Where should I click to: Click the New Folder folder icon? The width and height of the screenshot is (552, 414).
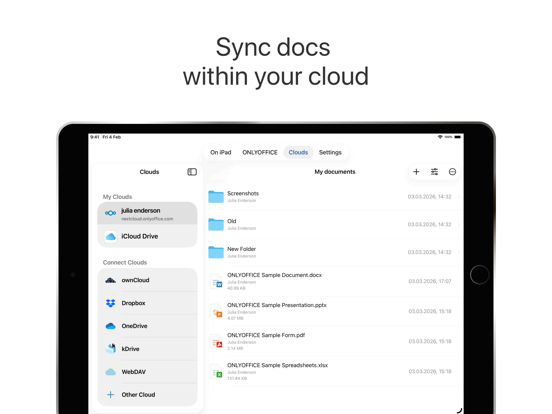[216, 252]
